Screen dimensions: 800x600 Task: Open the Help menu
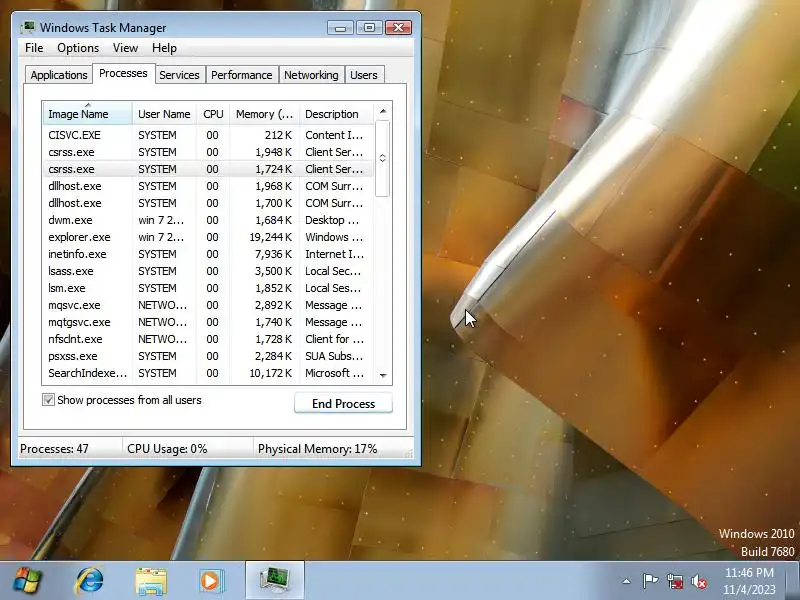[164, 48]
